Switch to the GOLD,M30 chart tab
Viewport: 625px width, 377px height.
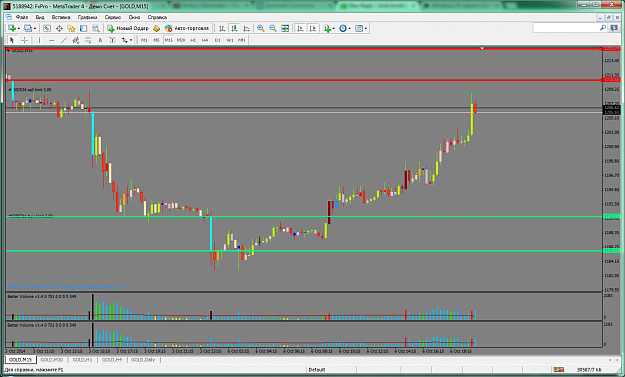tap(52, 360)
